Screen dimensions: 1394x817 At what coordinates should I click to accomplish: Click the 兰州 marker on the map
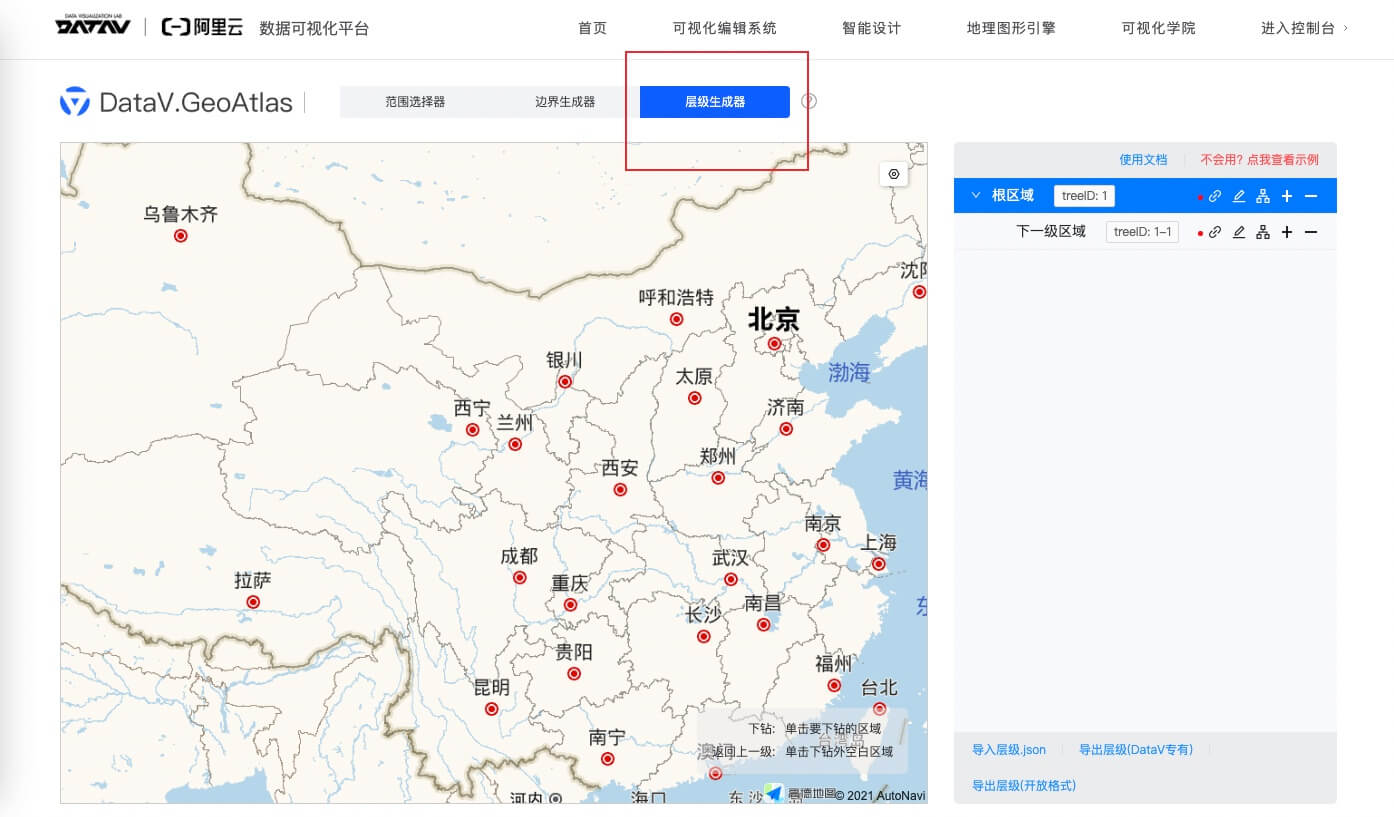click(x=515, y=444)
